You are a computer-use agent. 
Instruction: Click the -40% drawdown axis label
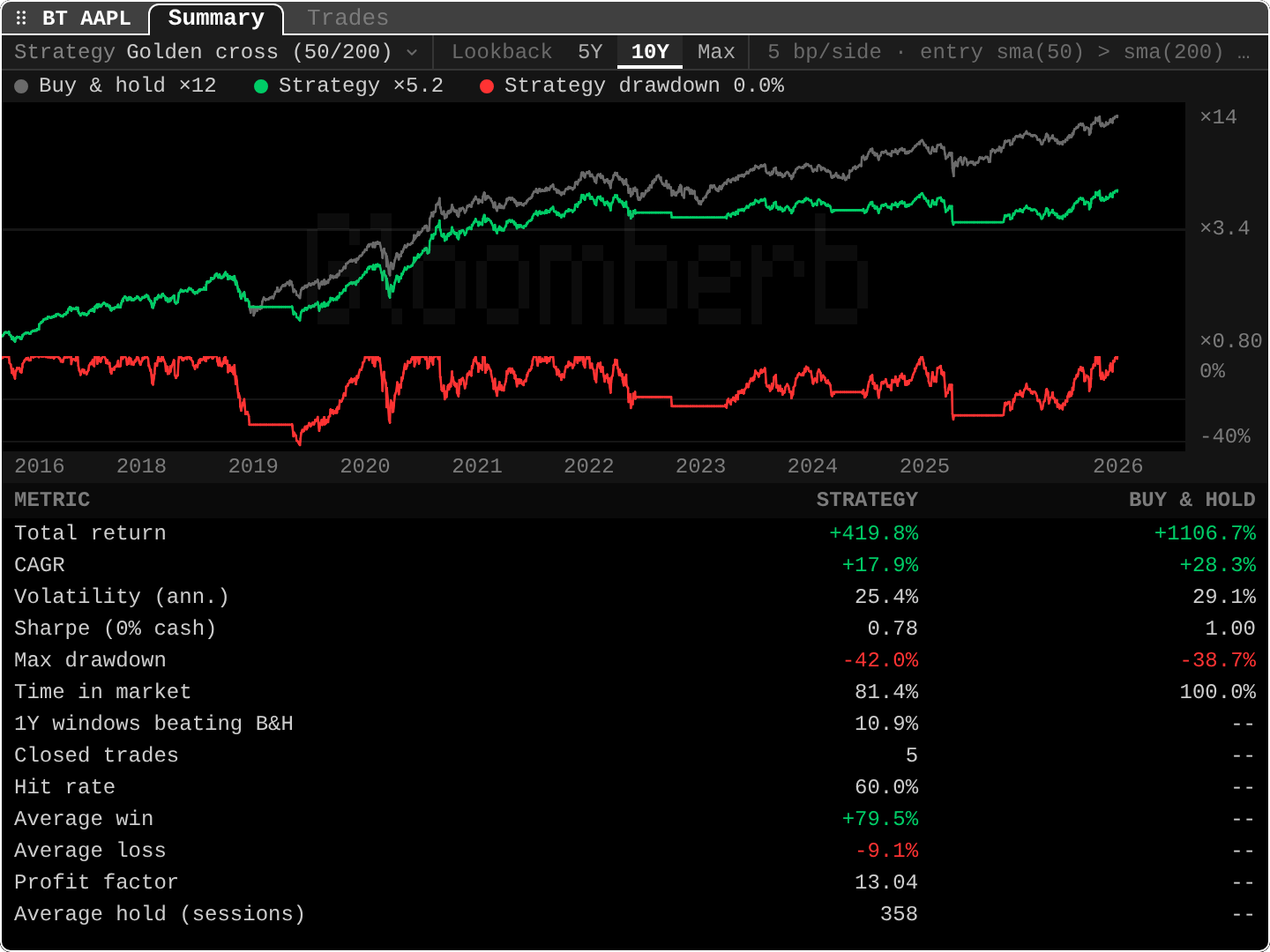(1225, 436)
